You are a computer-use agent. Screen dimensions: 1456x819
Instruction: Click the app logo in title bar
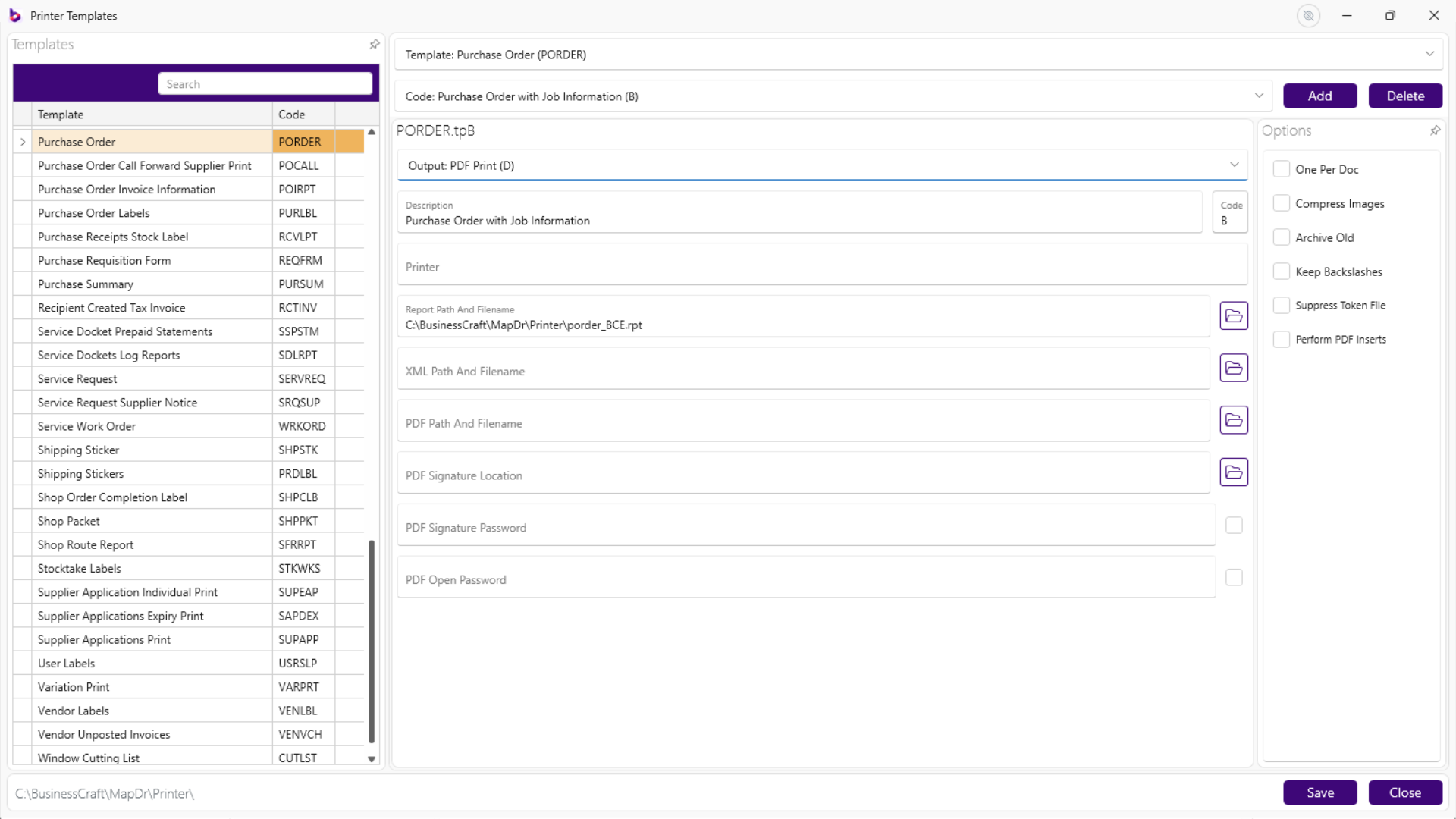[14, 16]
